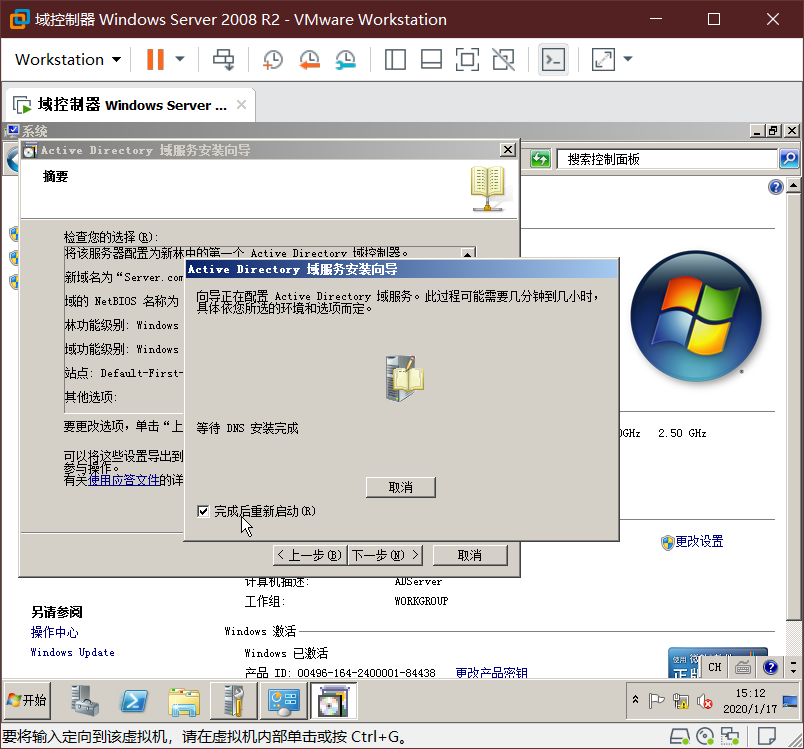Click the 下一步 next button
This screenshot has height=749, width=804.
pyautogui.click(x=386, y=555)
